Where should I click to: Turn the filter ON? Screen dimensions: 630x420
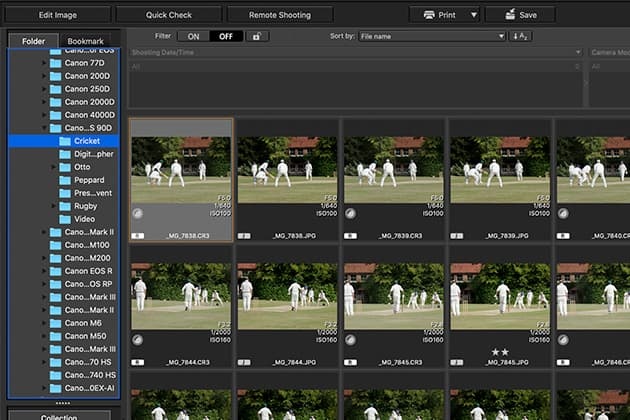[193, 37]
